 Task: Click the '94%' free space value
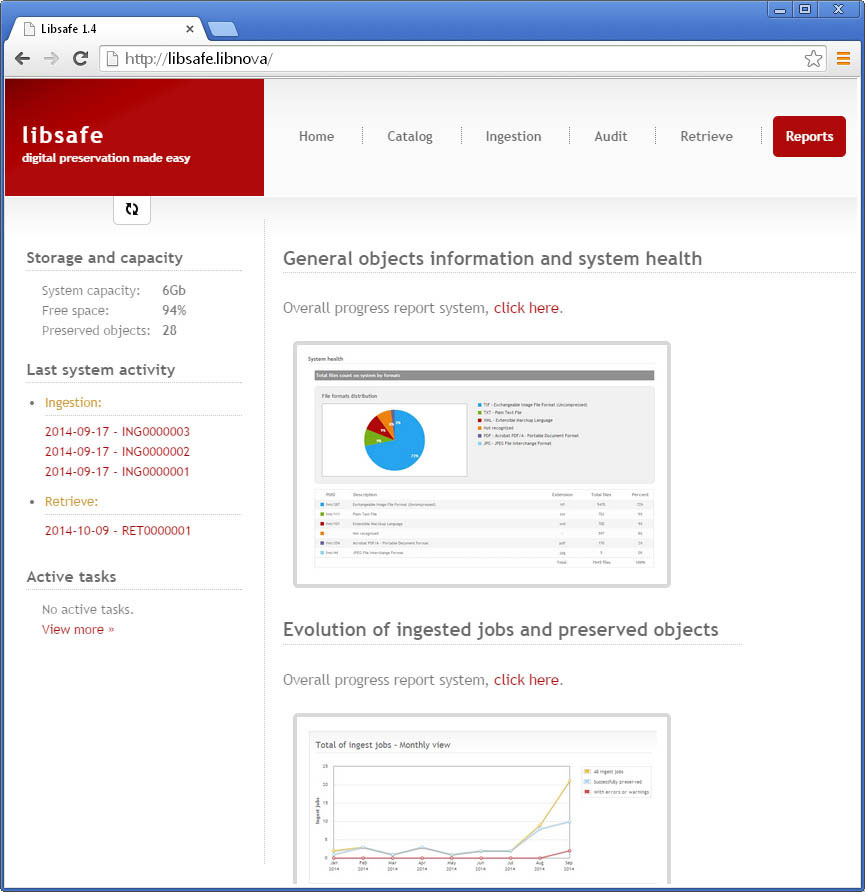click(174, 311)
